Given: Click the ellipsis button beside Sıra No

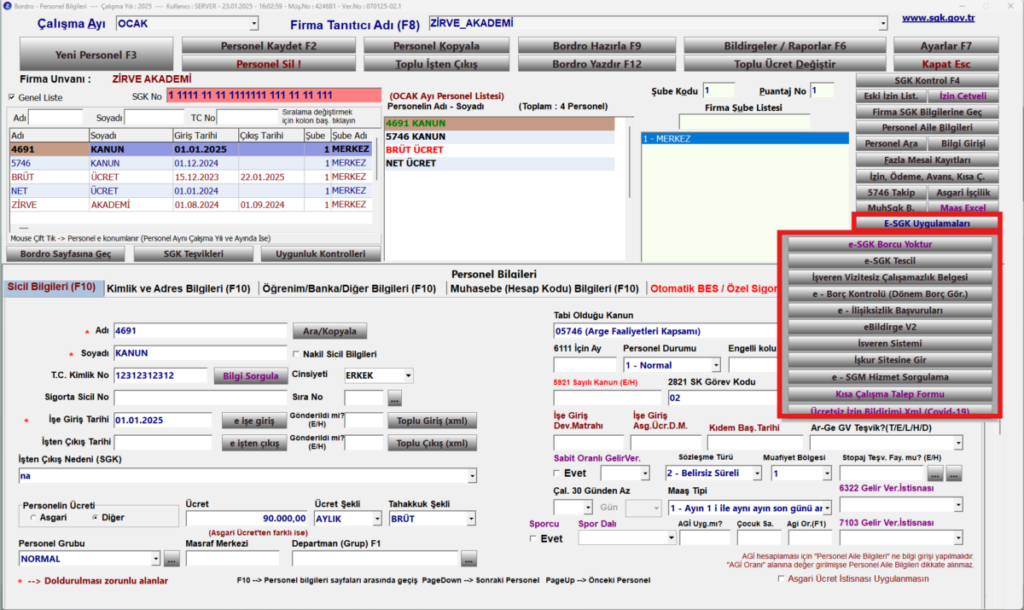Looking at the screenshot, I should pos(394,398).
